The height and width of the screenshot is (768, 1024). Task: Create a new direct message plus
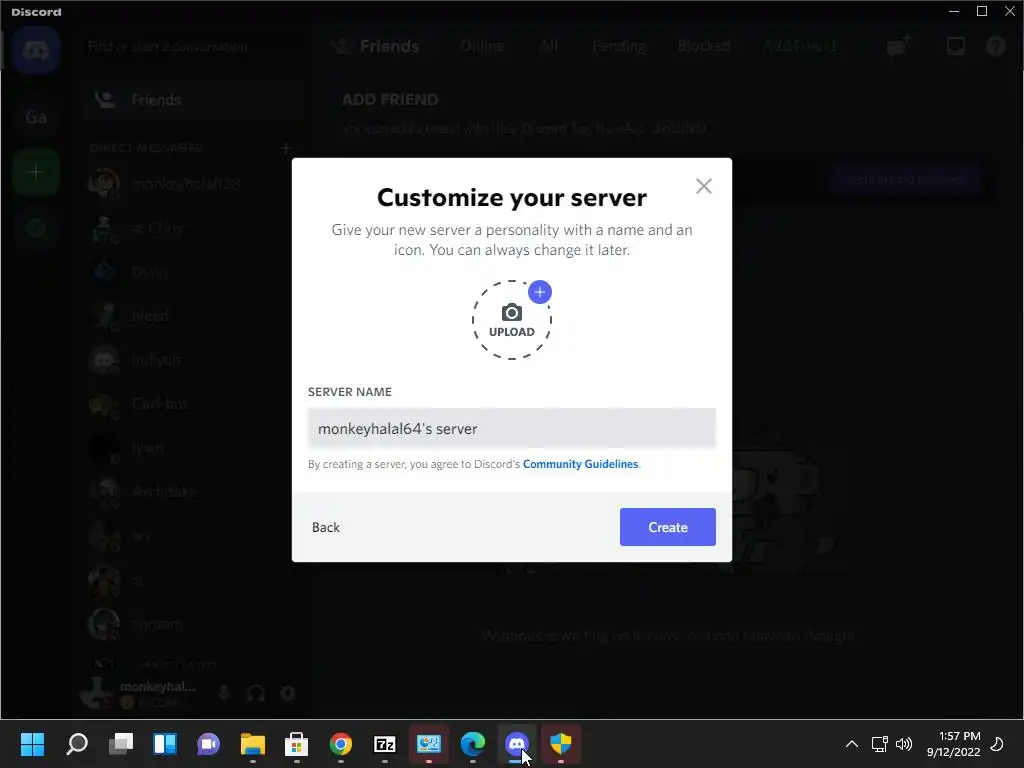pos(285,148)
